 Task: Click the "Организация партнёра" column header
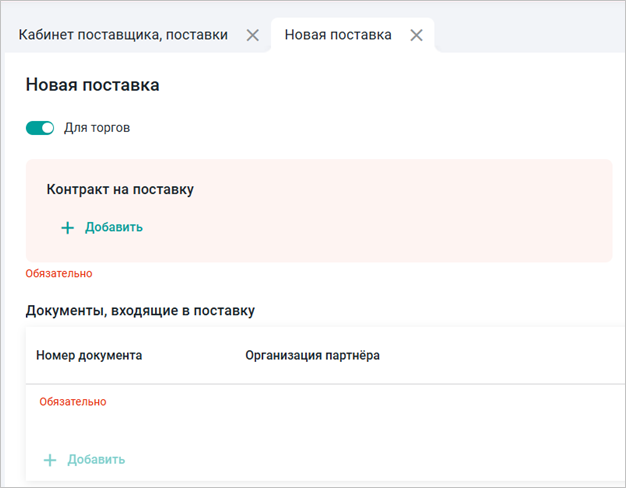tap(312, 355)
